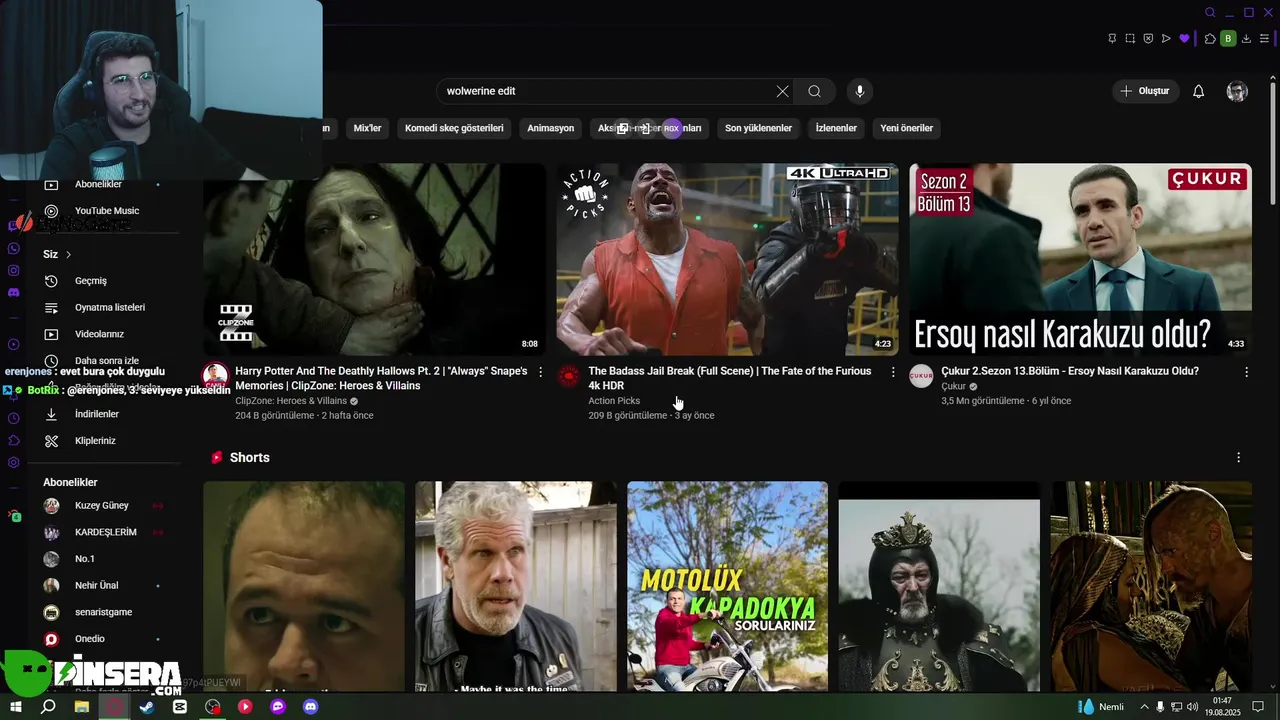Select the Mix'ler filter chip
Screen dimensions: 1280x720
point(368,128)
